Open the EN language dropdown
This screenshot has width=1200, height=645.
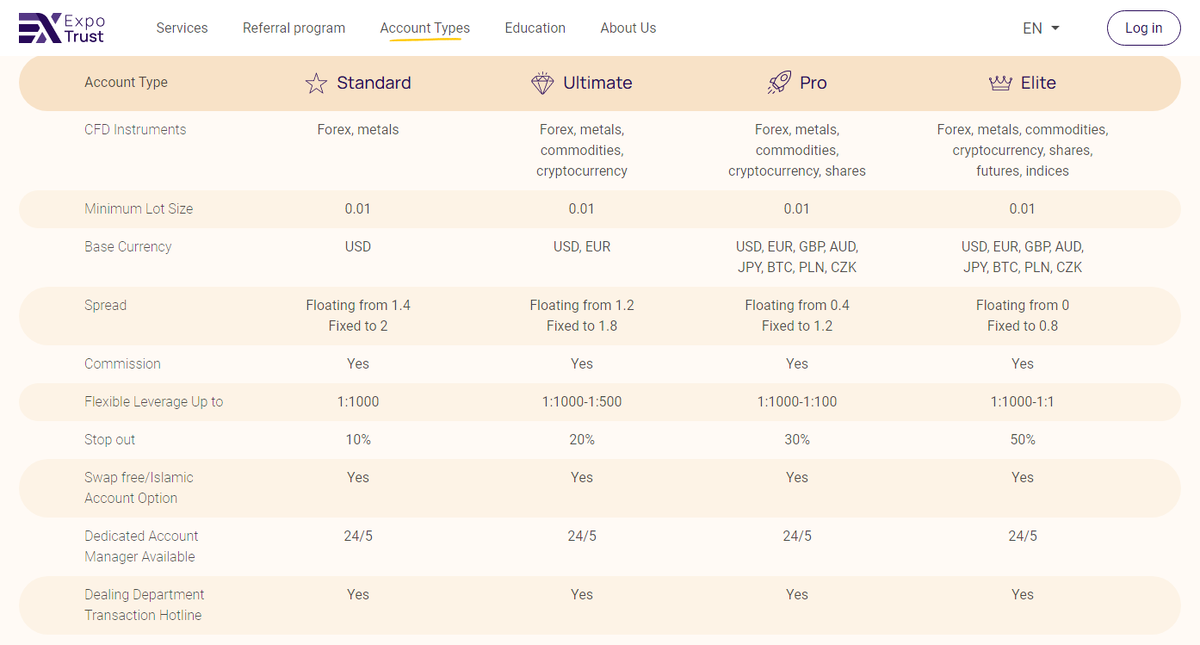(1041, 28)
